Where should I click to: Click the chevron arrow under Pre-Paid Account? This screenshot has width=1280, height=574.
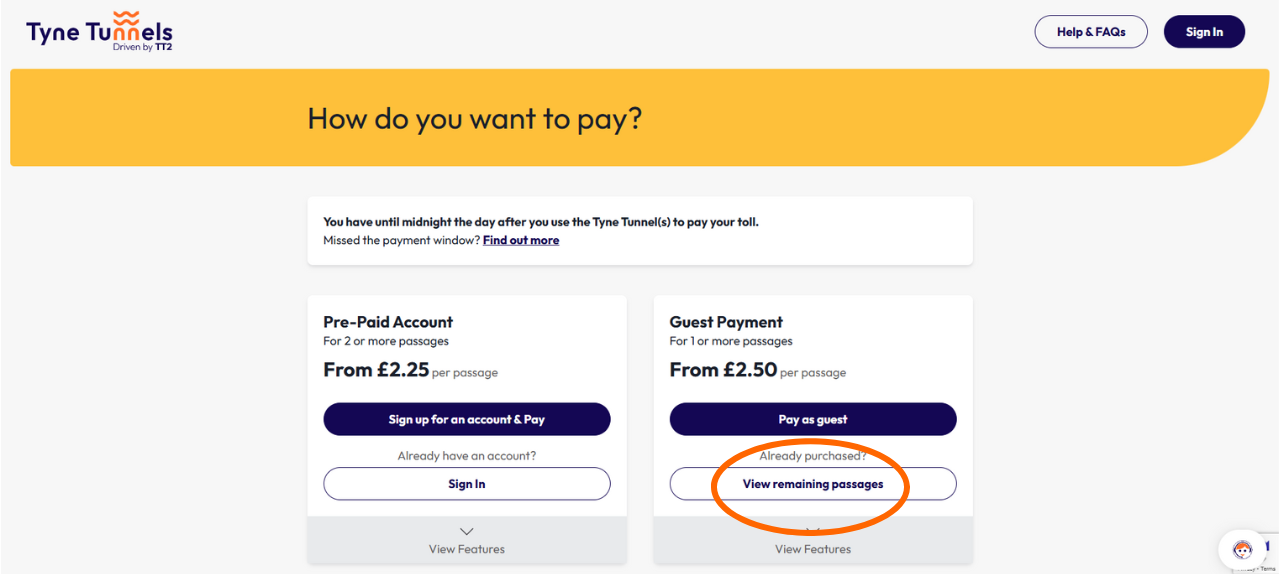[x=466, y=531]
